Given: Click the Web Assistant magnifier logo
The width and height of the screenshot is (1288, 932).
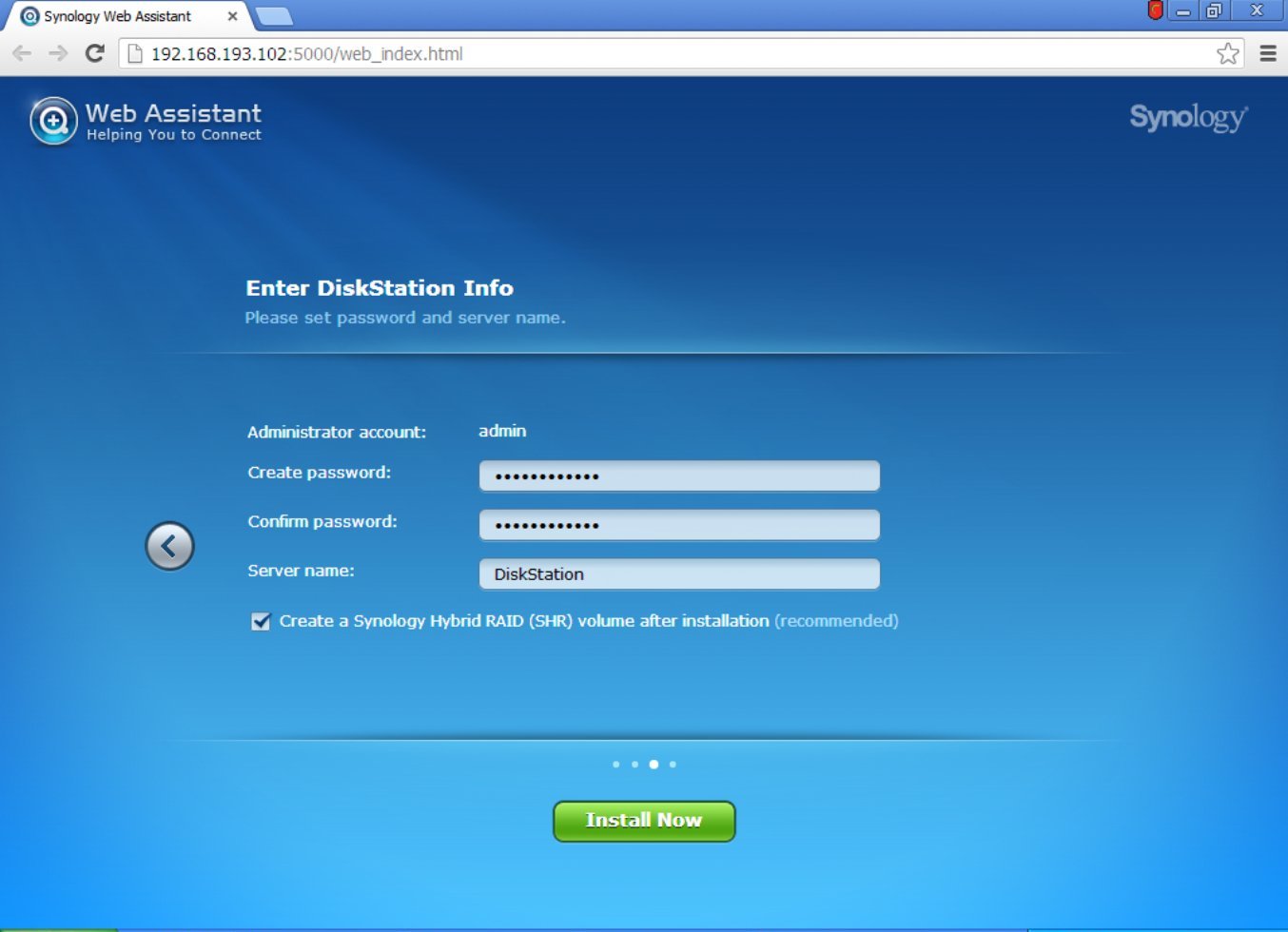Looking at the screenshot, I should [x=52, y=121].
